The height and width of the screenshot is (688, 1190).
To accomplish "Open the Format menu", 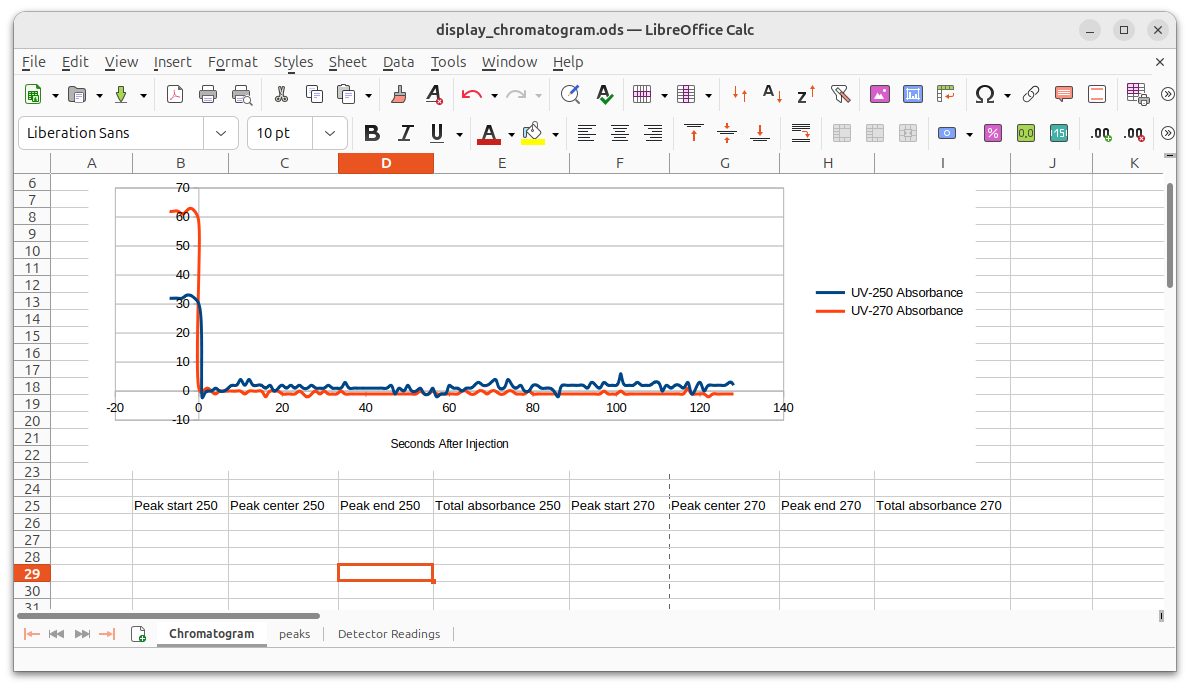I will (232, 62).
